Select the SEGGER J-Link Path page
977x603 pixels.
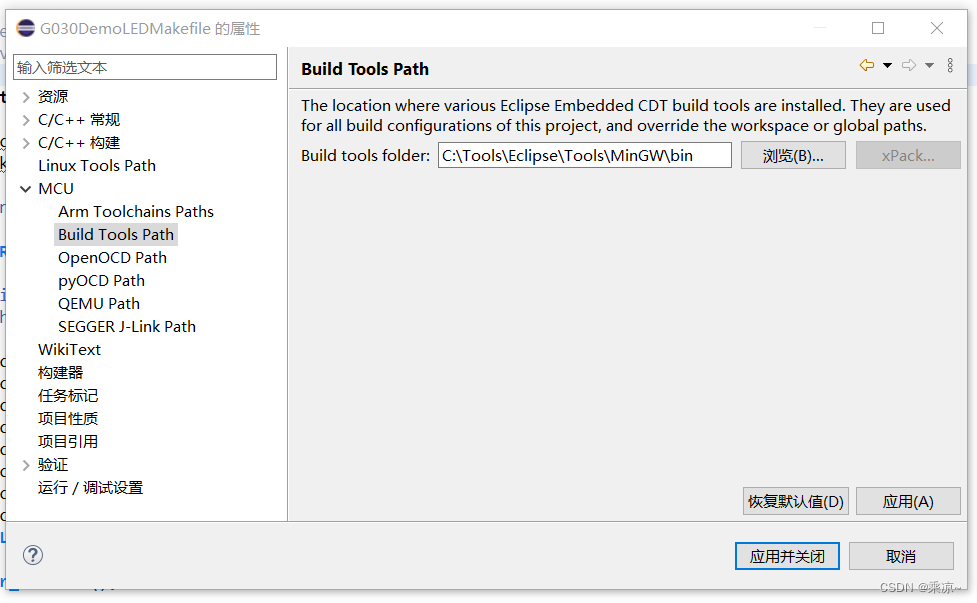click(125, 326)
